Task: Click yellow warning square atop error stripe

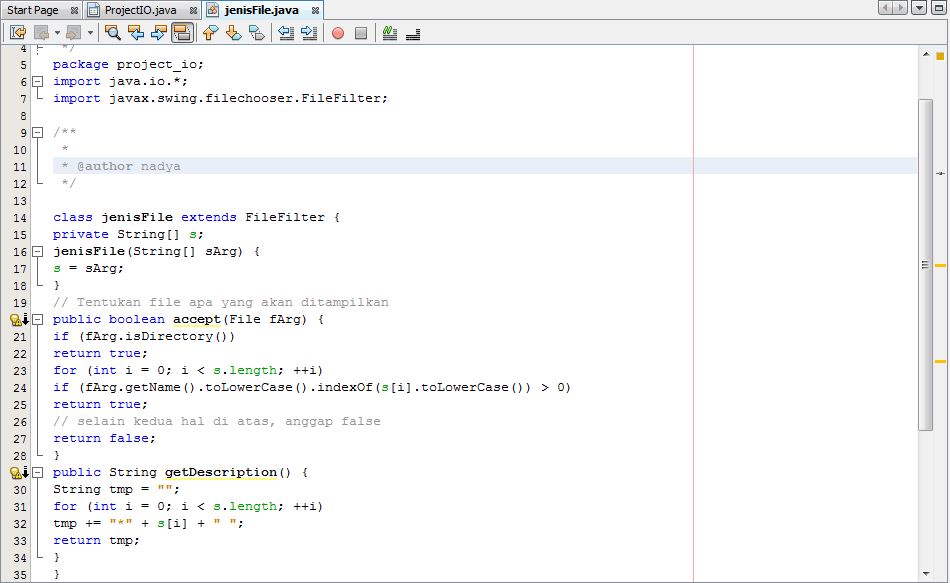Action: point(940,56)
